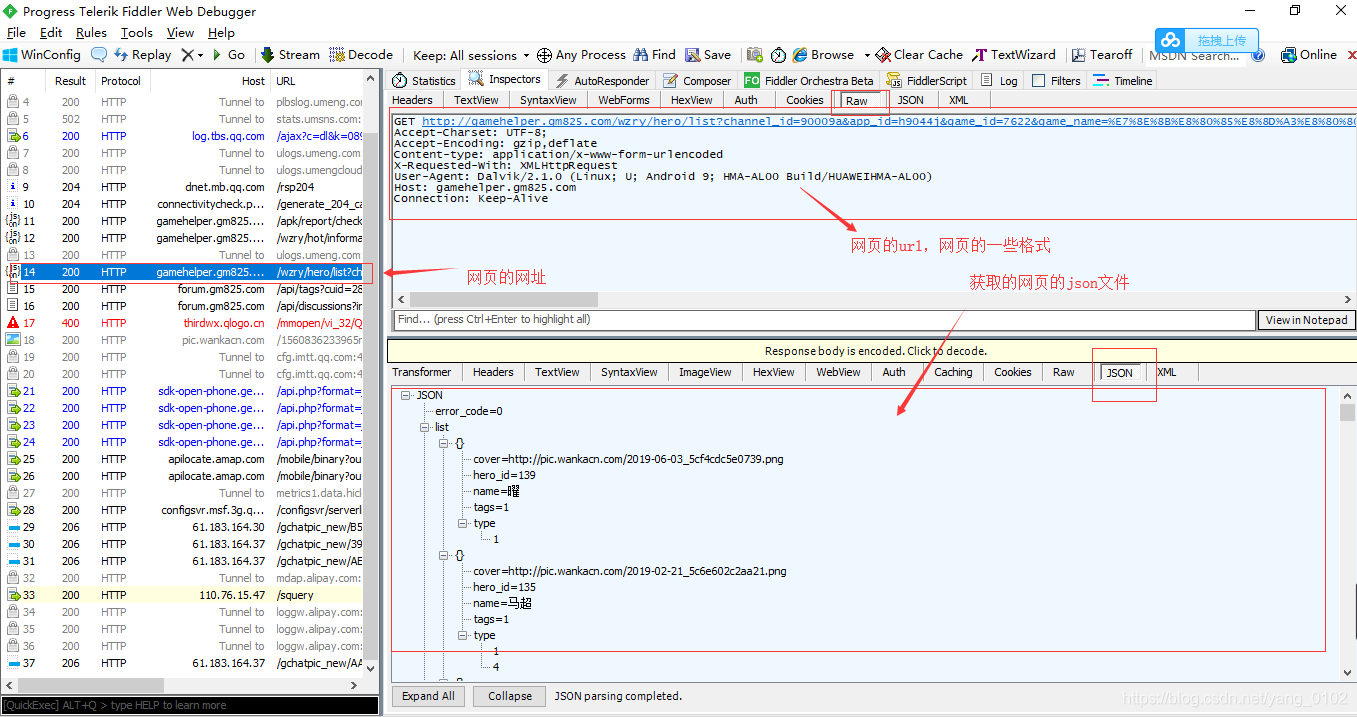1357x717 pixels.
Task: Open the Tools menu
Action: pyautogui.click(x=137, y=33)
